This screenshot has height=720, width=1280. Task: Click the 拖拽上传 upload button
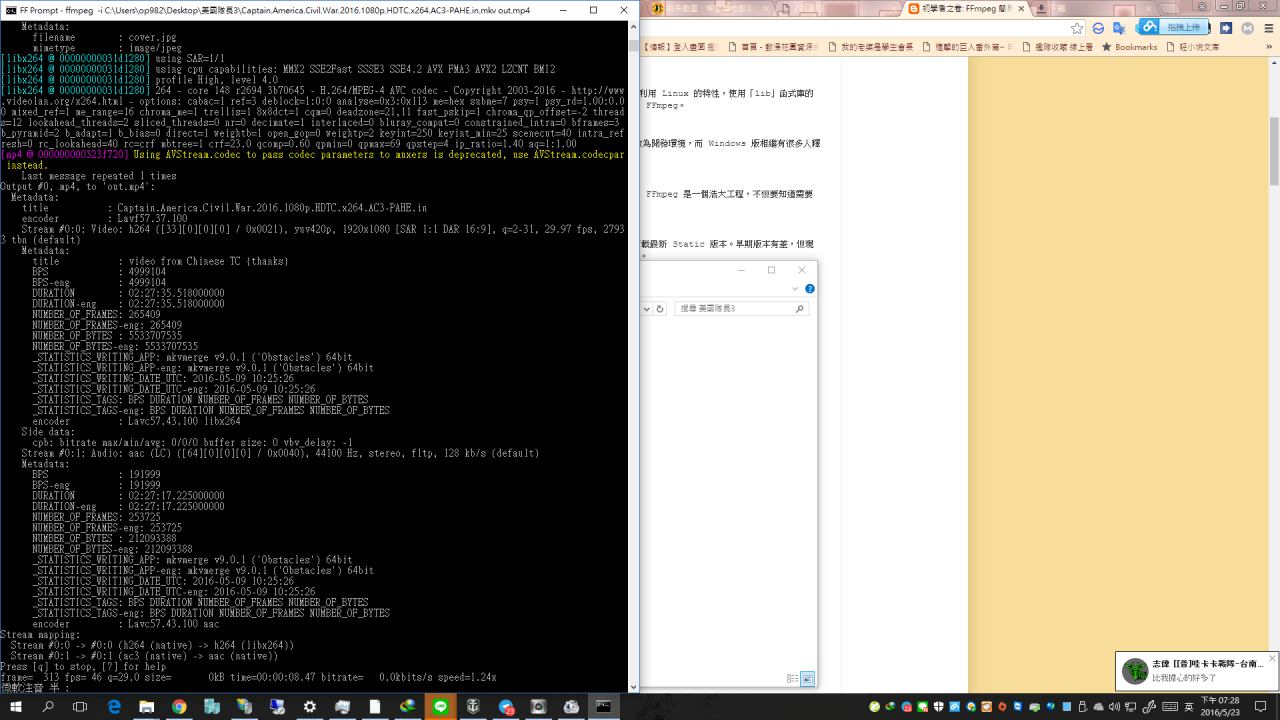point(1181,27)
